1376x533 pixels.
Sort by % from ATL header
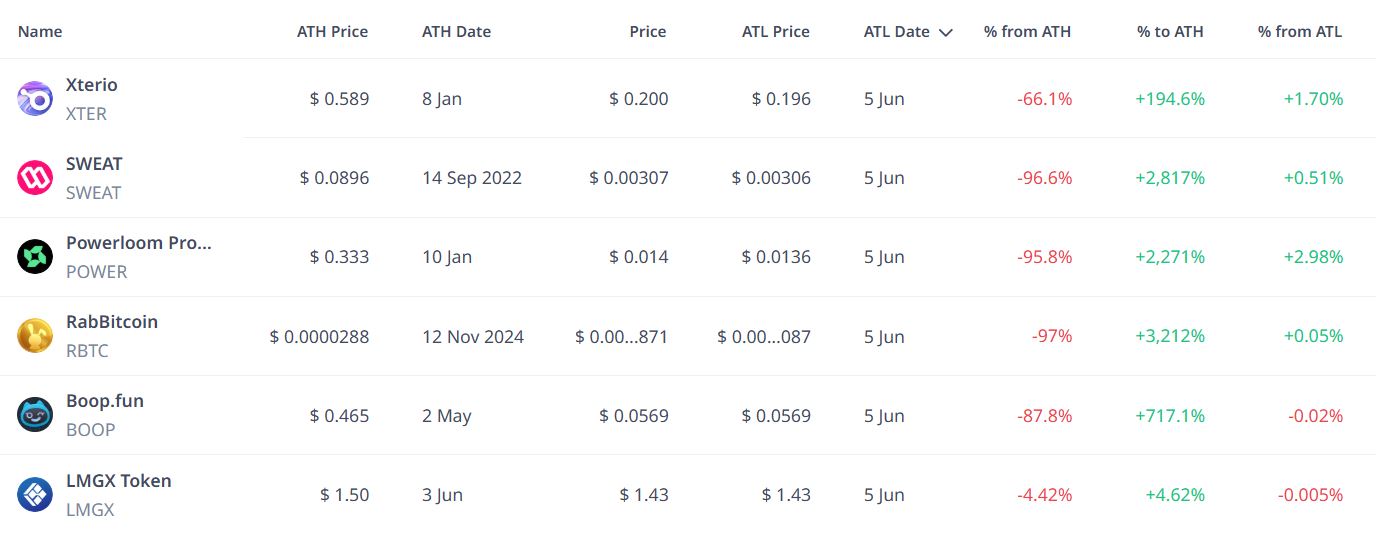(1300, 32)
